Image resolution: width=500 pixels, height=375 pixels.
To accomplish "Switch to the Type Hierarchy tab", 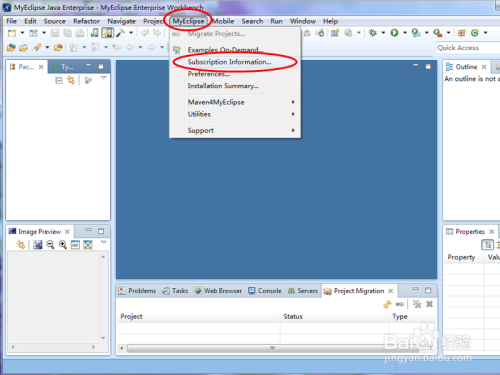I will coord(63,67).
